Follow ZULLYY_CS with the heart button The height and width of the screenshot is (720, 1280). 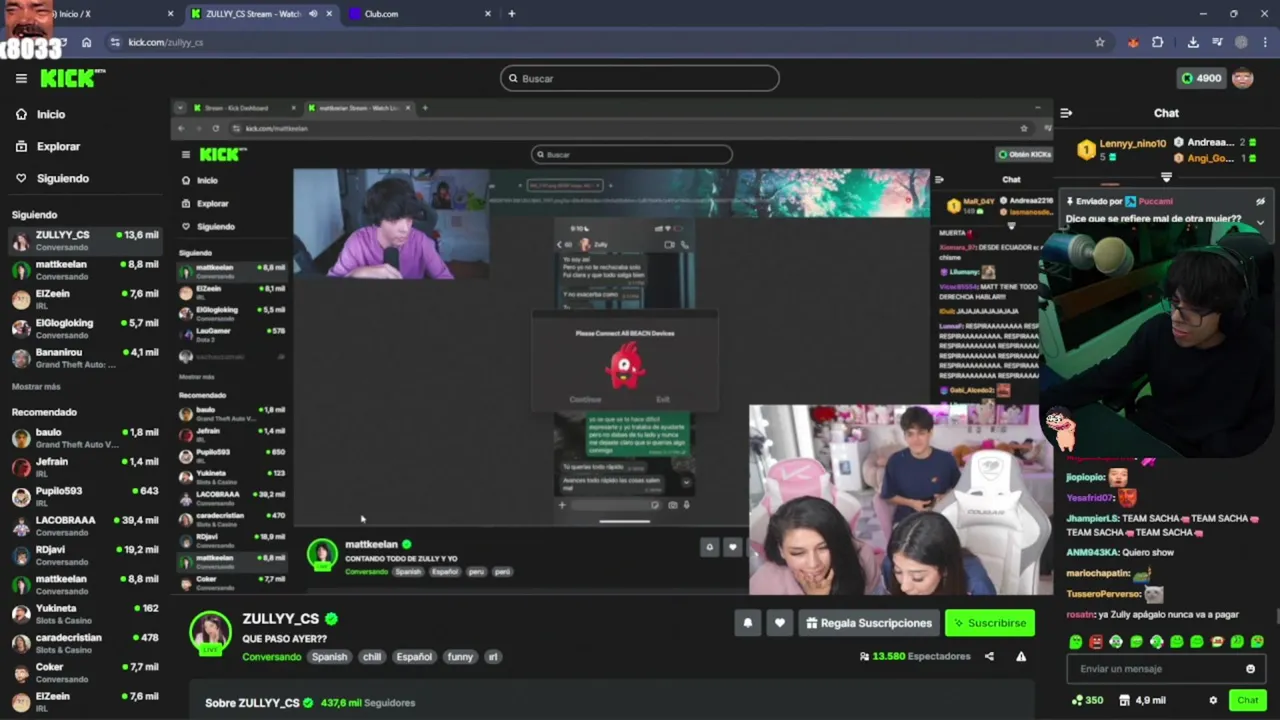[780, 623]
